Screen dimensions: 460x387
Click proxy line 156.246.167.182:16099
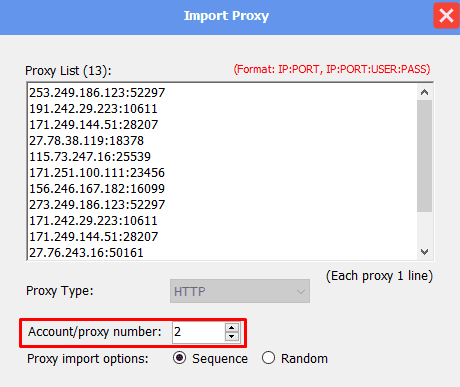(x=97, y=189)
